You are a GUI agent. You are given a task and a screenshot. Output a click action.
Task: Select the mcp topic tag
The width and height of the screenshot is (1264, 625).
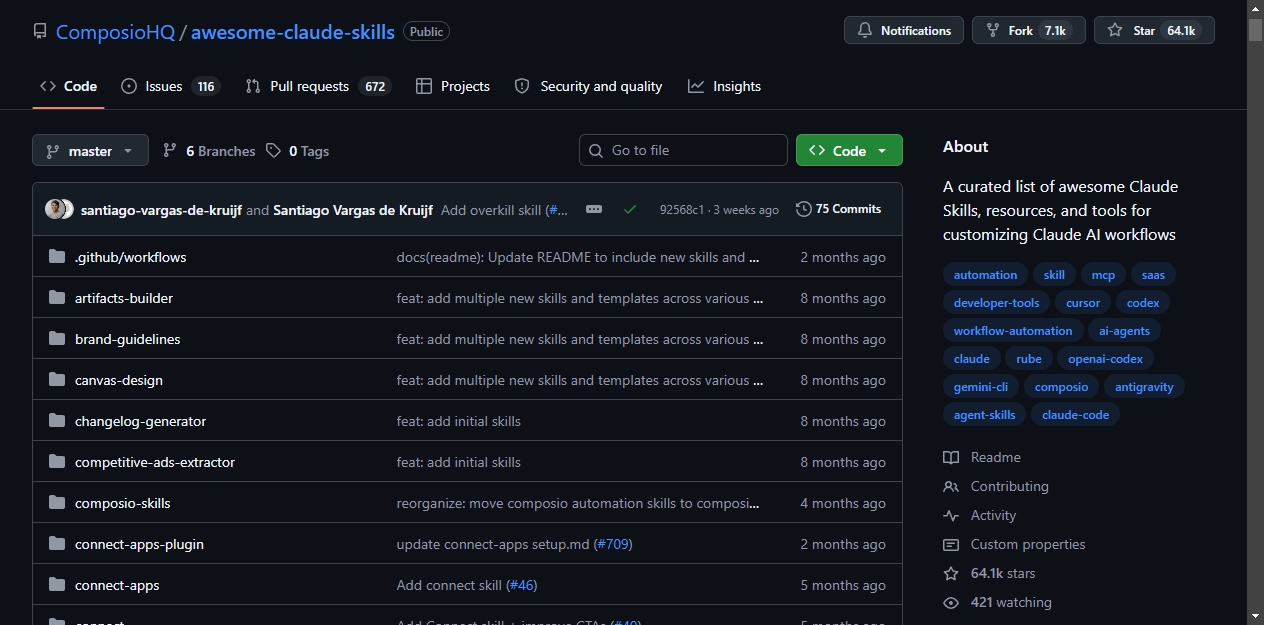[1103, 275]
